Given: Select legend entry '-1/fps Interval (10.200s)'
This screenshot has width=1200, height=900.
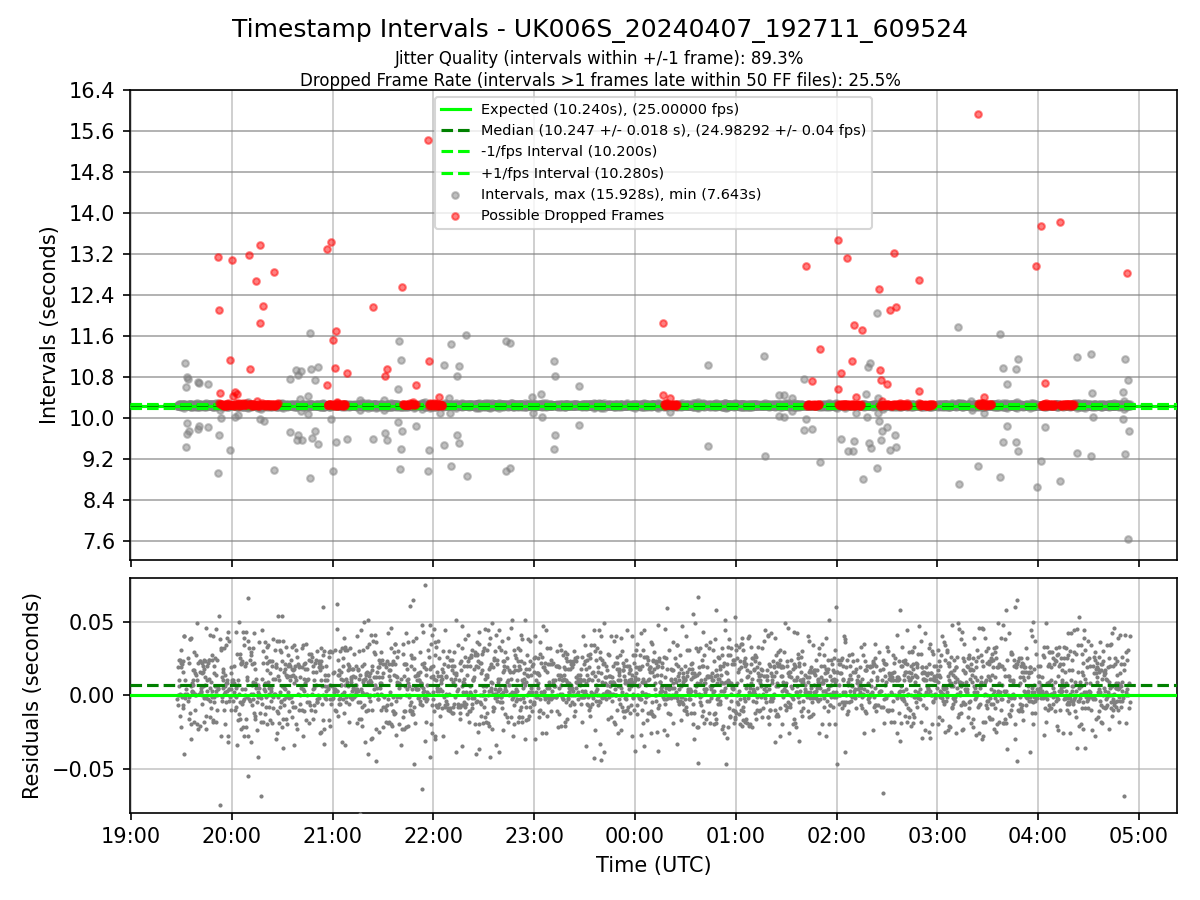Looking at the screenshot, I should click(568, 151).
